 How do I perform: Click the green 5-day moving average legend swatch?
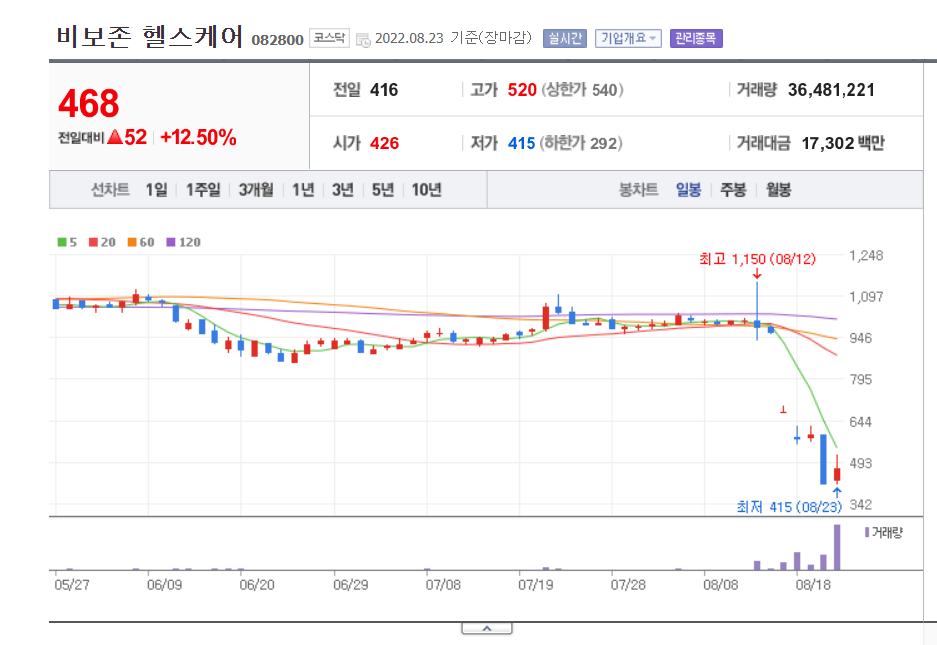click(x=62, y=242)
